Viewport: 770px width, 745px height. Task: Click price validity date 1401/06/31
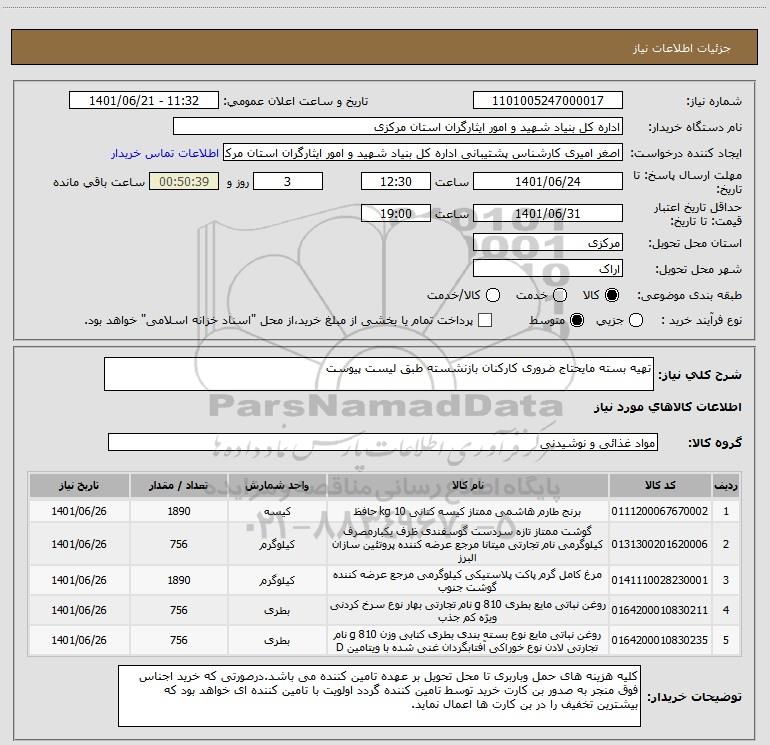pos(548,214)
